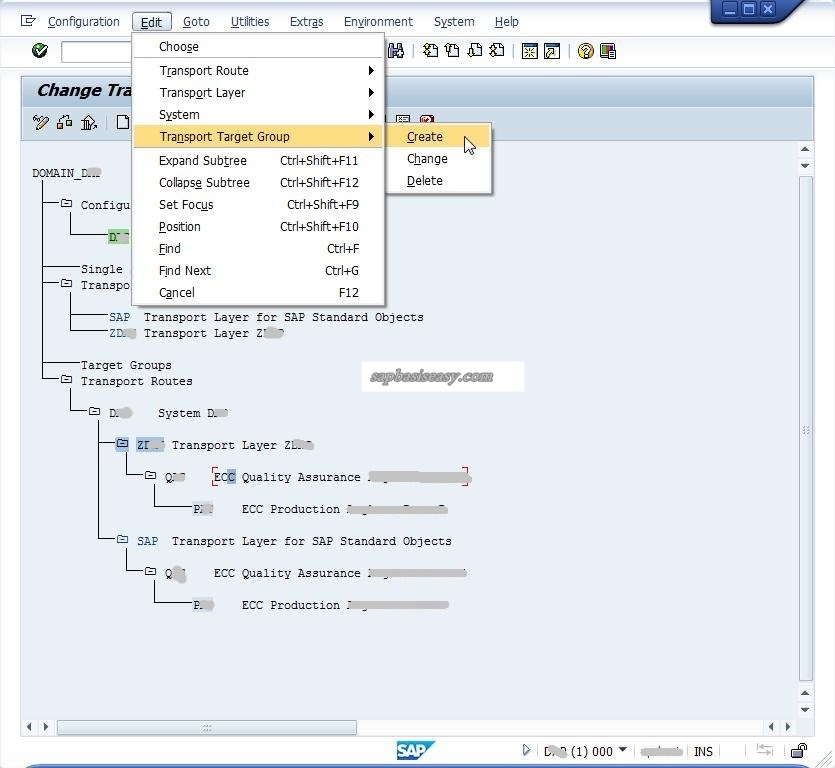
Task: Open the SAP menu icon left of Configuration
Action: click(x=28, y=21)
